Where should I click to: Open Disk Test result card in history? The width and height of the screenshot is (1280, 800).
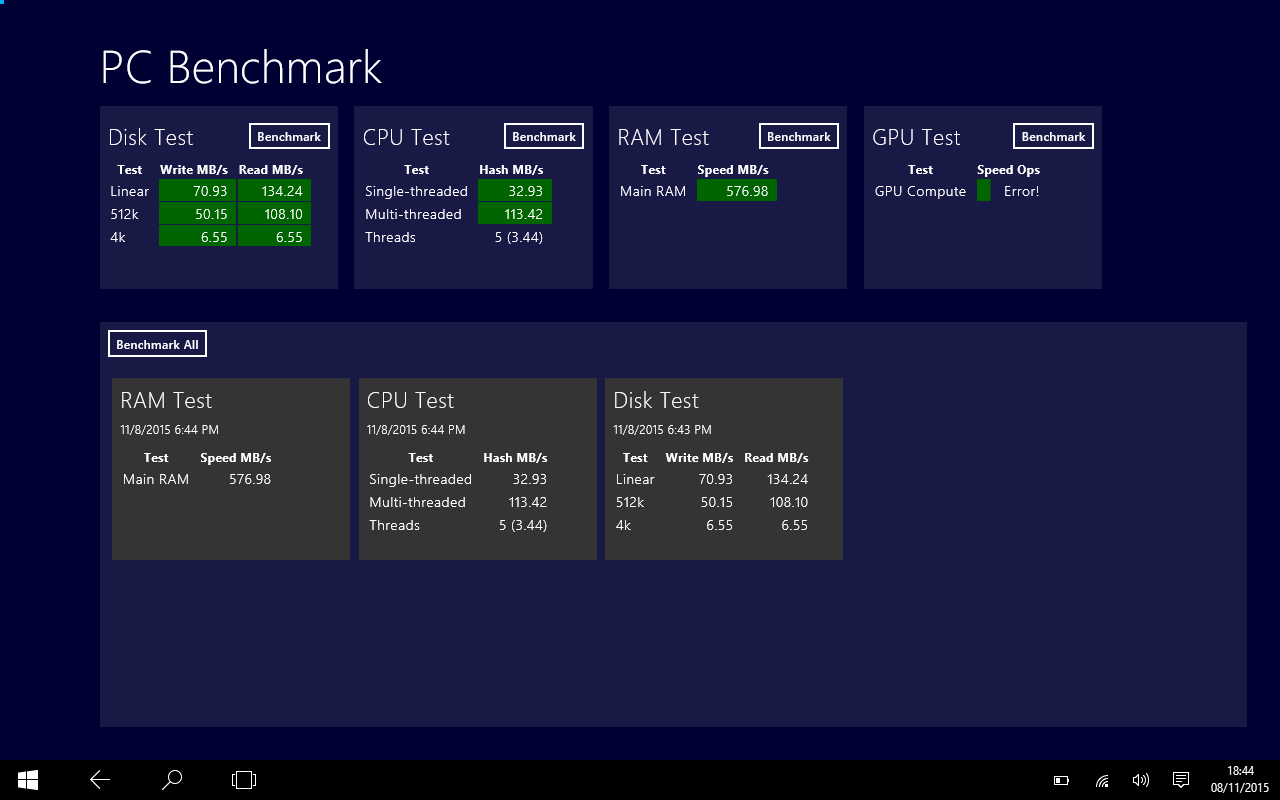pyautogui.click(x=724, y=469)
